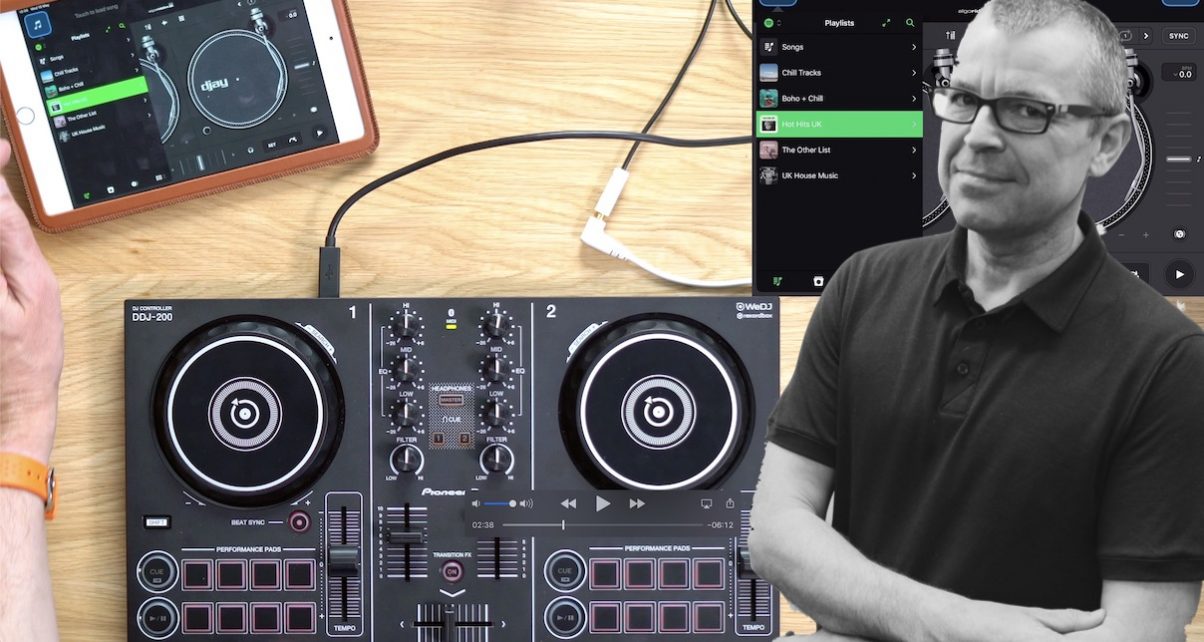Click the SHIFT button on the controller

(x=156, y=521)
